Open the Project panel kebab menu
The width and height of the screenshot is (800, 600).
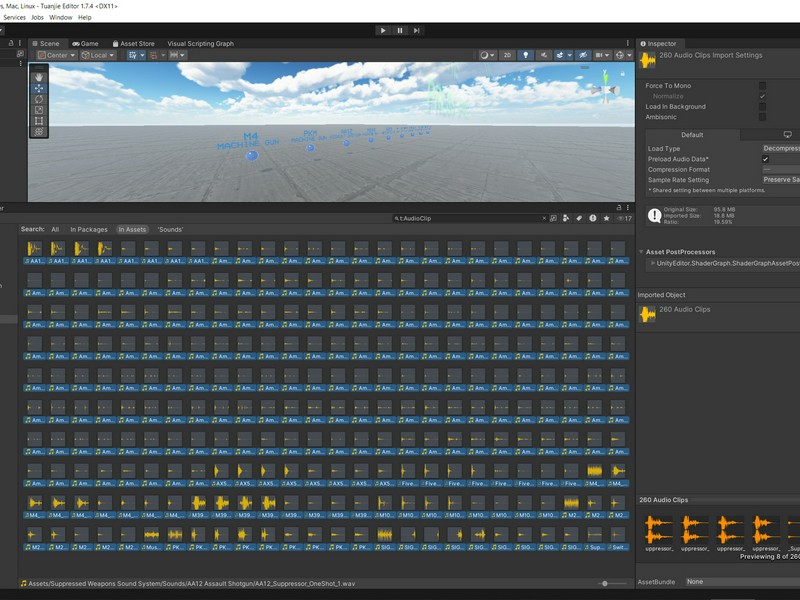[628, 208]
